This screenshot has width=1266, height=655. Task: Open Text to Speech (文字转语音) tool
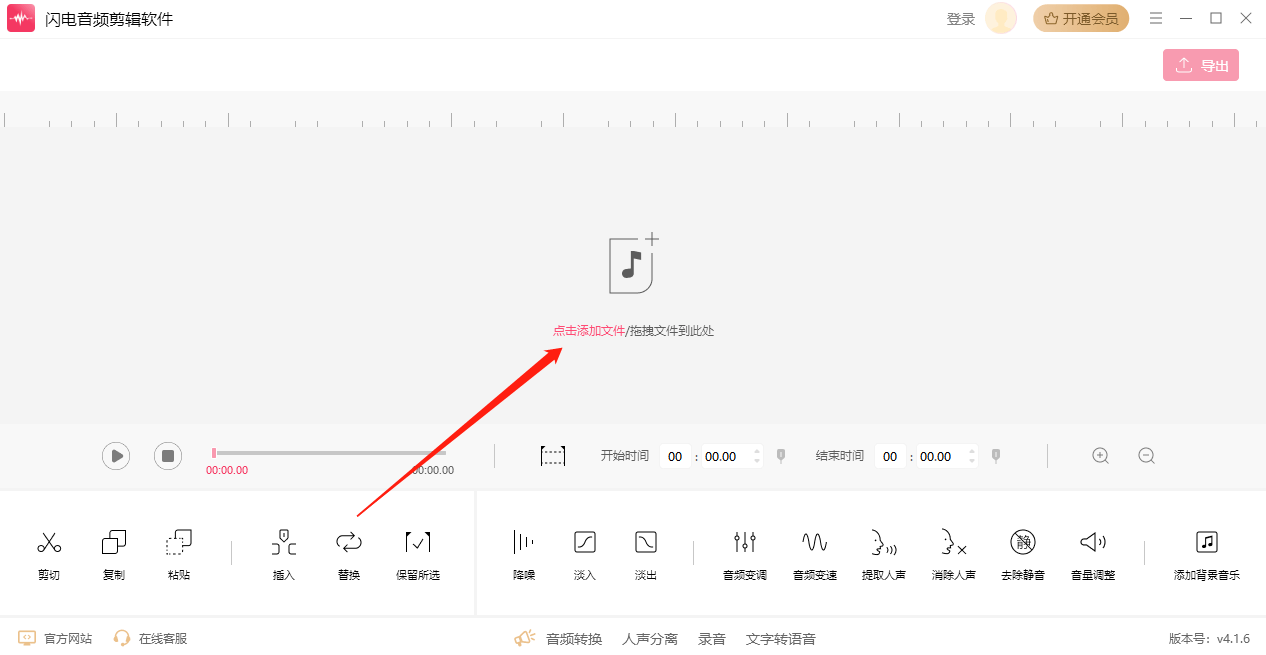(781, 639)
